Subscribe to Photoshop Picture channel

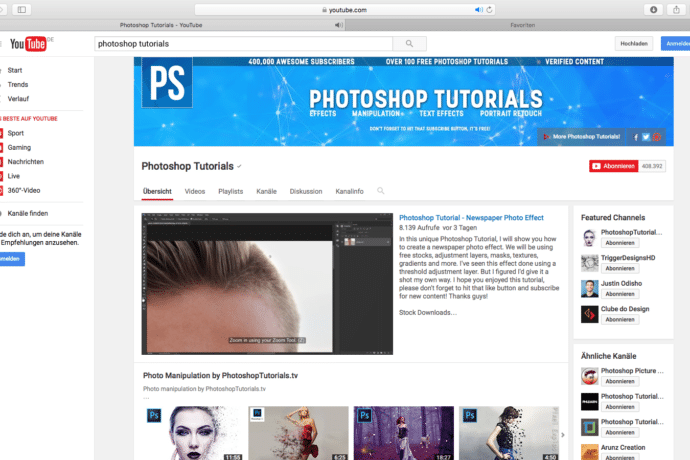pos(620,382)
